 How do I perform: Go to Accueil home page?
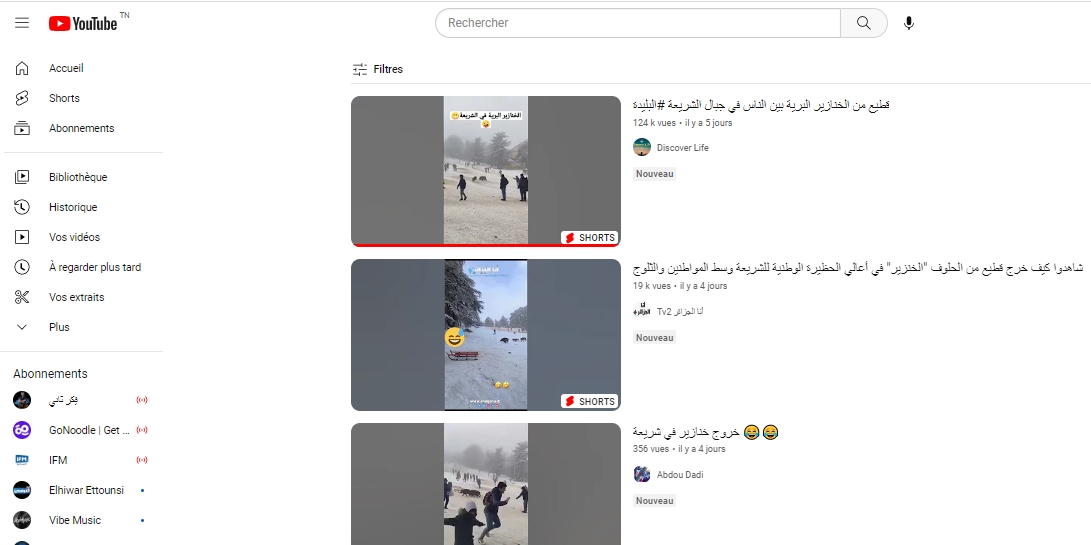(x=83, y=68)
